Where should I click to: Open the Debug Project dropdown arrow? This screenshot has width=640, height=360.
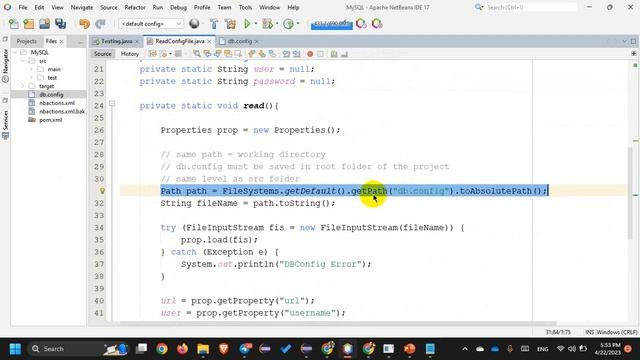[x=277, y=24]
